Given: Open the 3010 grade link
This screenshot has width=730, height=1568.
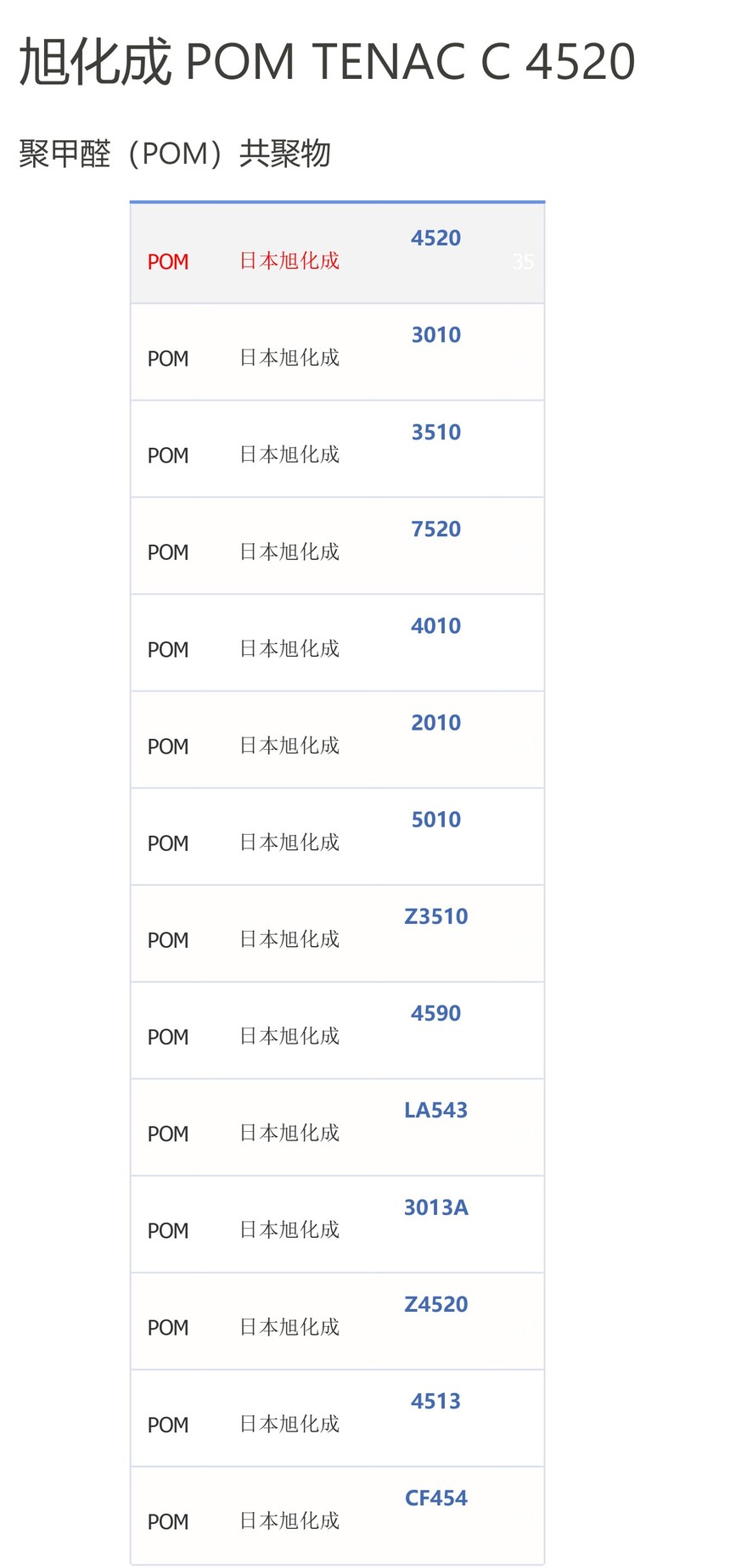Looking at the screenshot, I should 435,335.
